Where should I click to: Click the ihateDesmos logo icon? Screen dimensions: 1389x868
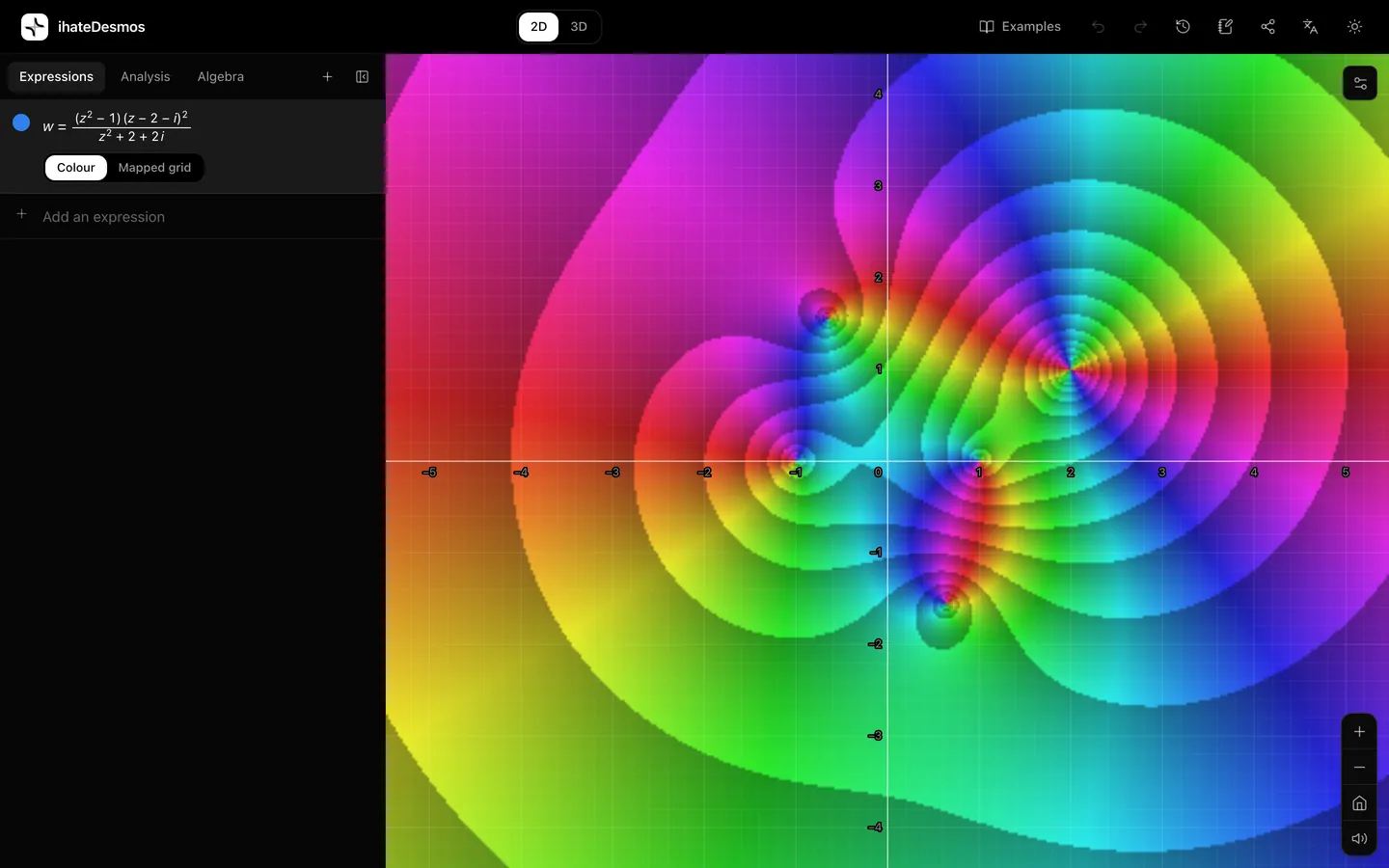[x=35, y=27]
